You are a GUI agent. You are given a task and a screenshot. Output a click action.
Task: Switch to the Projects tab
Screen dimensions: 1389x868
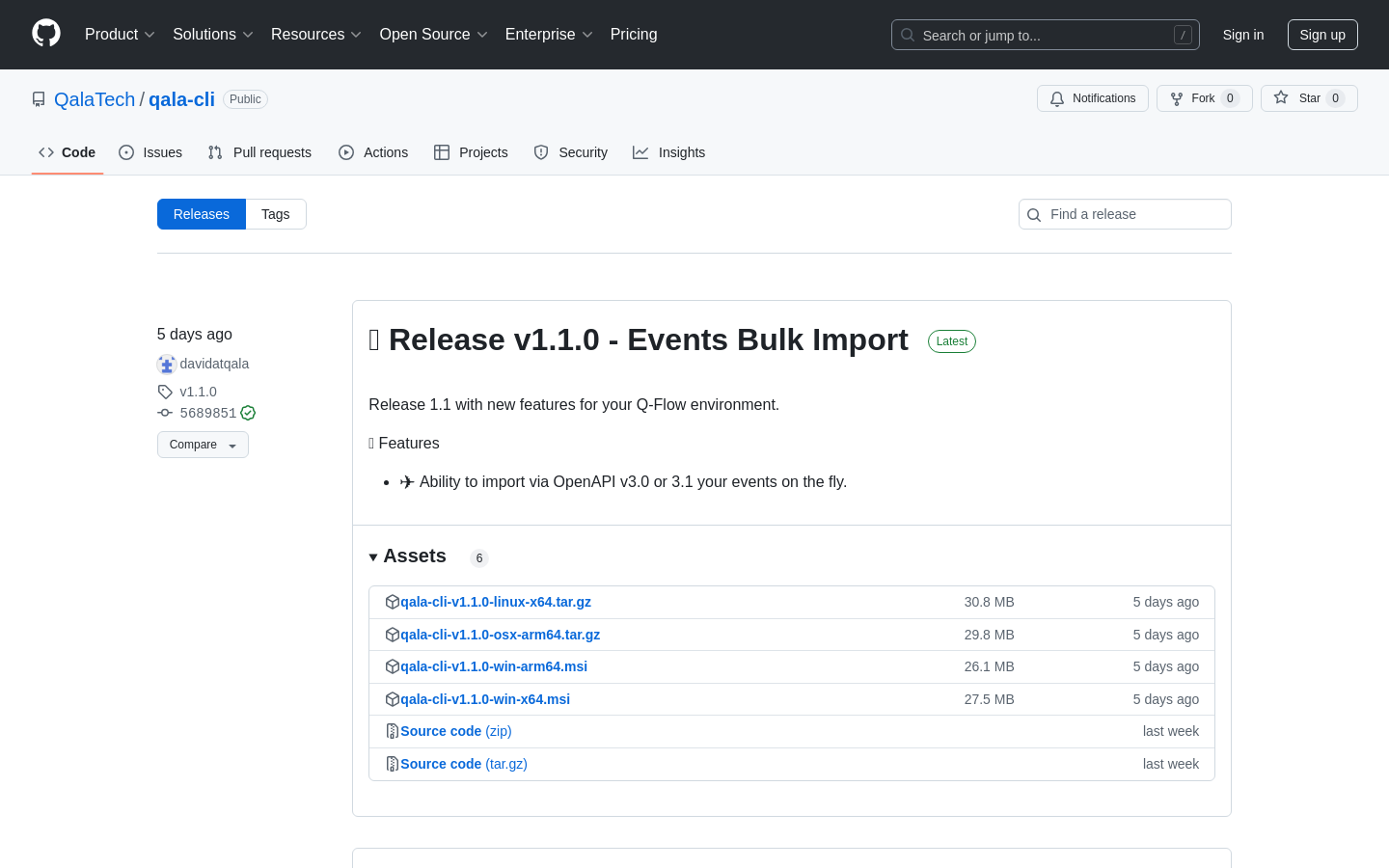tap(471, 152)
